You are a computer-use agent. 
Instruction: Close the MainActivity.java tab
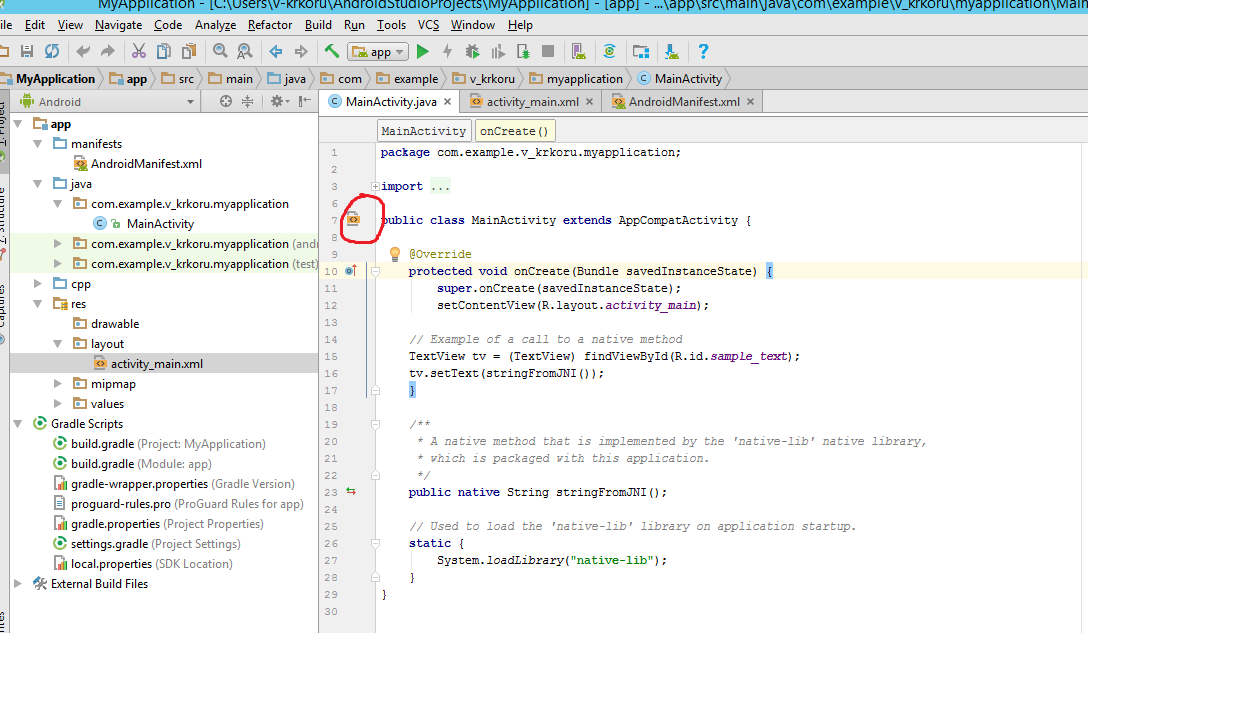click(x=447, y=101)
